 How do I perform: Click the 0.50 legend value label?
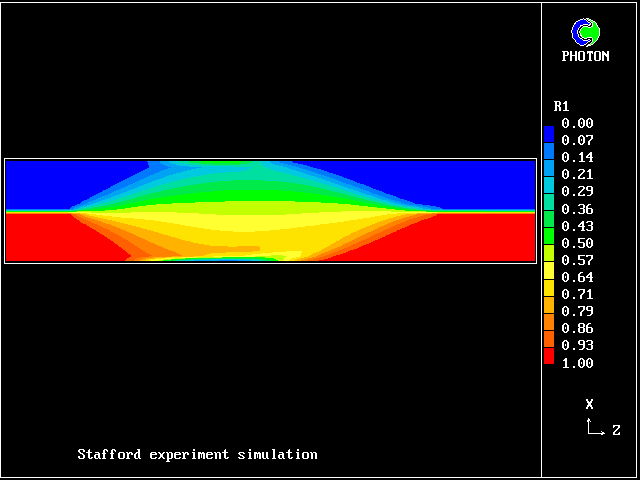point(577,243)
